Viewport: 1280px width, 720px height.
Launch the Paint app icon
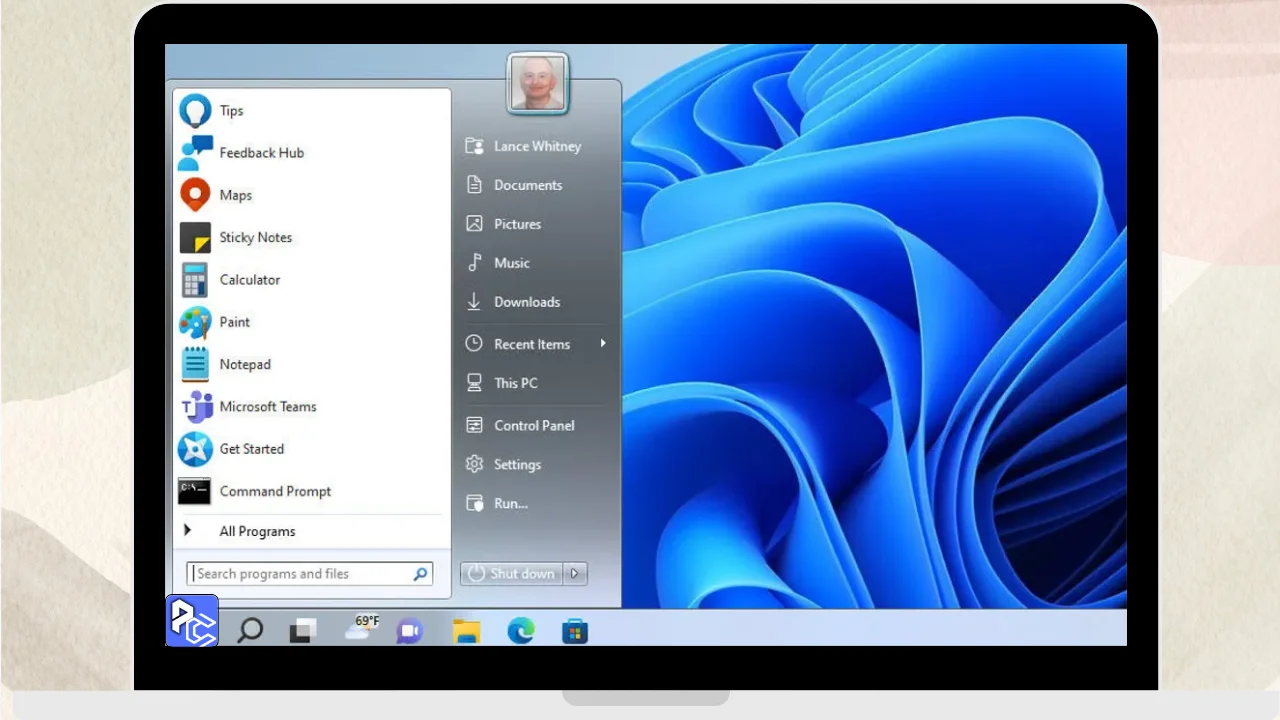click(x=195, y=322)
